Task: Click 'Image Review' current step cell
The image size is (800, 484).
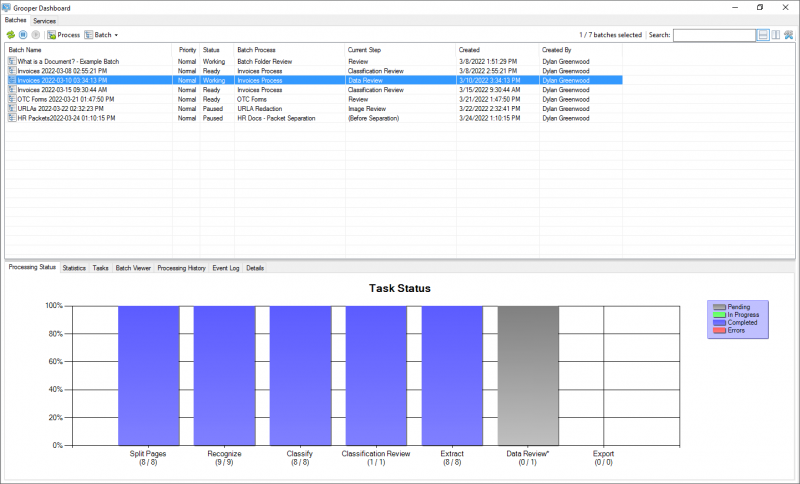Action: 367,109
